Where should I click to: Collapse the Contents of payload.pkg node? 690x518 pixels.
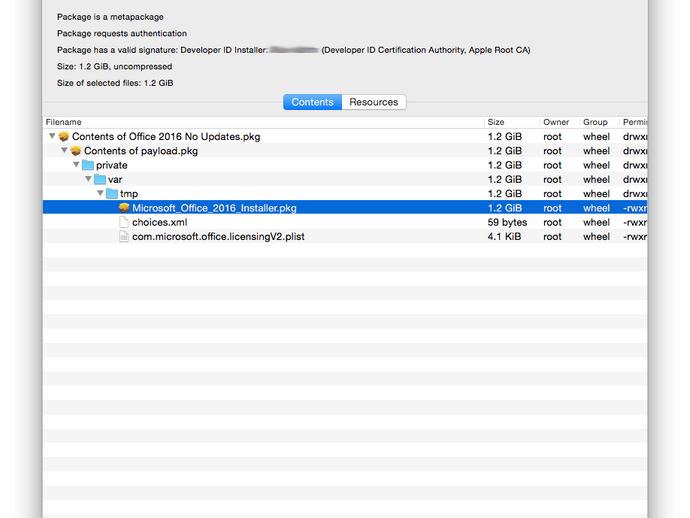click(64, 151)
